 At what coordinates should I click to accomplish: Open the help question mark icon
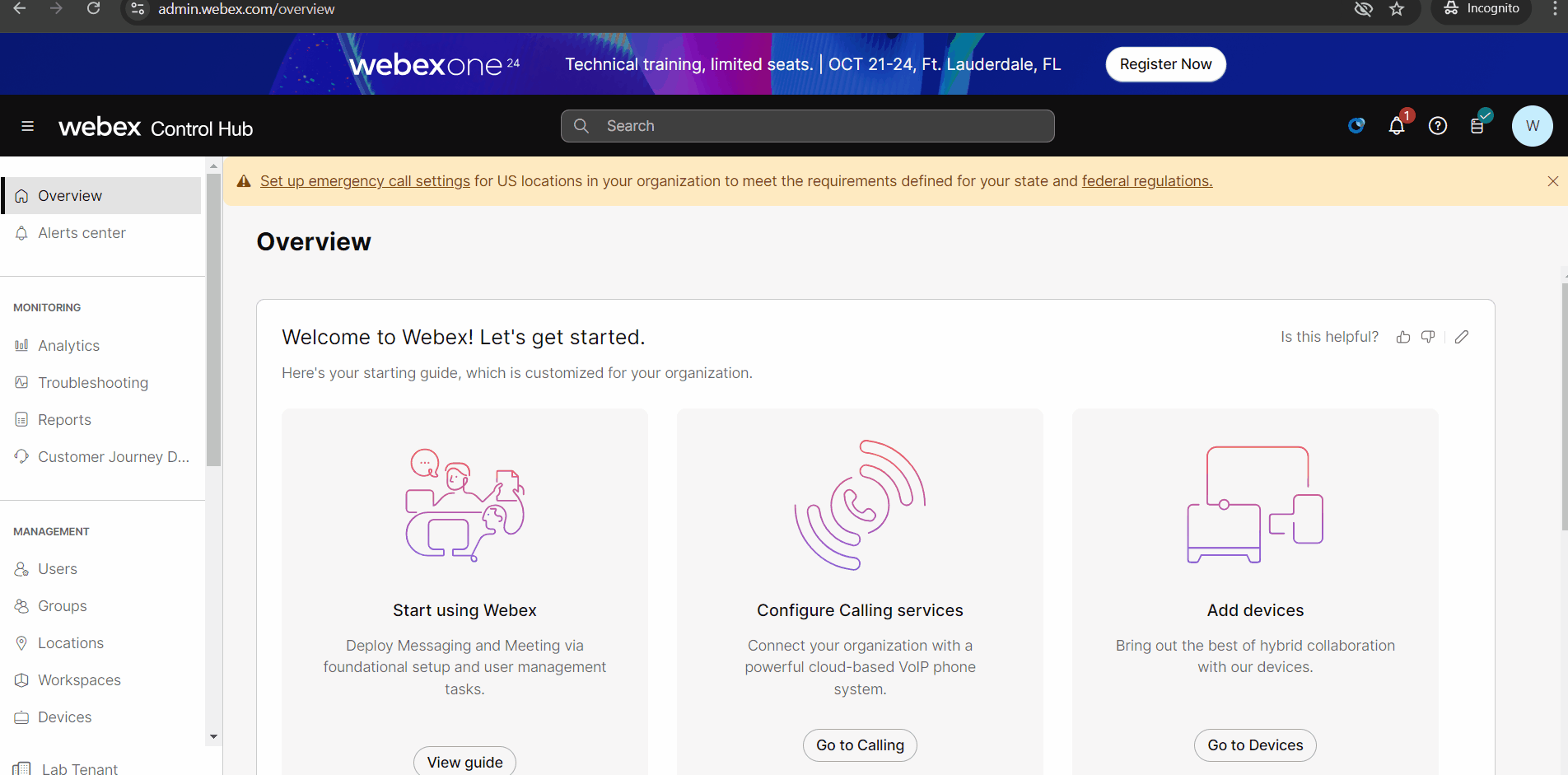pos(1438,126)
